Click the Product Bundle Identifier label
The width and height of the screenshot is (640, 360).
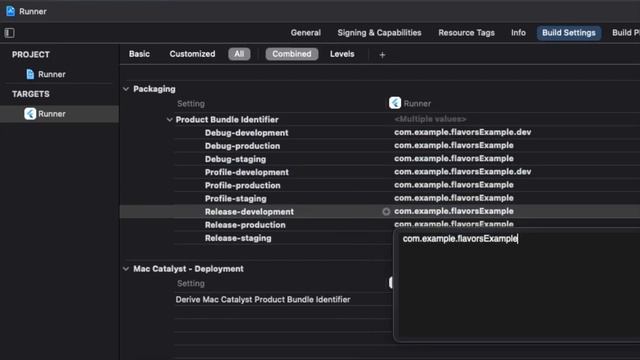[227, 120]
